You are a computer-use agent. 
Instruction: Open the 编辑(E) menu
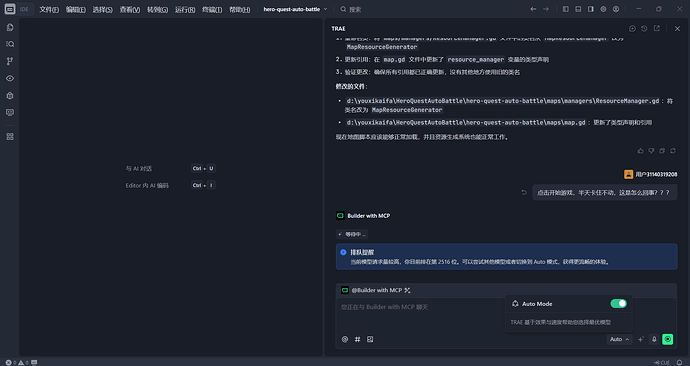[x=76, y=9]
